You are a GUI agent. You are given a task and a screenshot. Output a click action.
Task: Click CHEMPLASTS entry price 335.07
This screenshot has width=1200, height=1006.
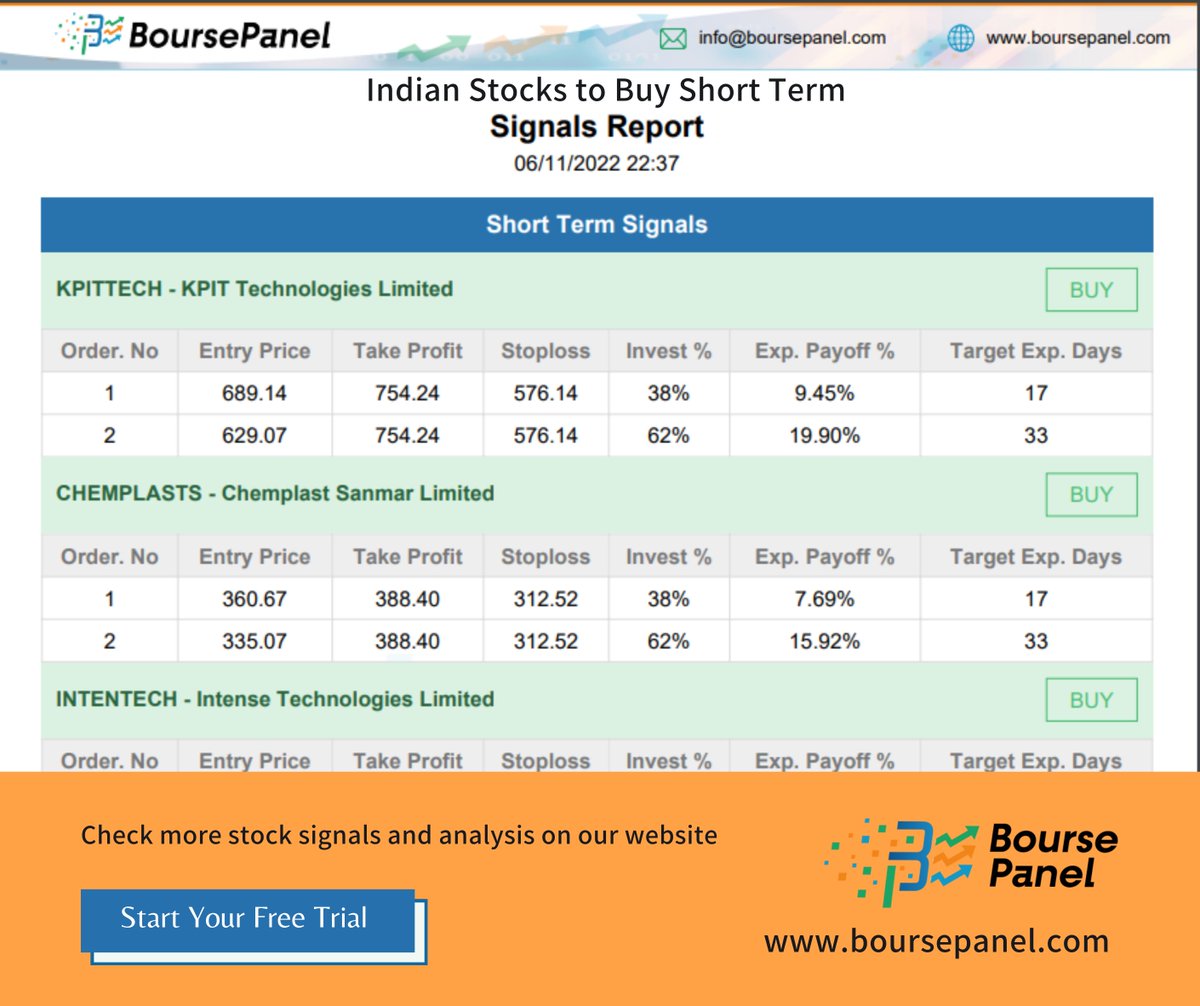pos(254,641)
